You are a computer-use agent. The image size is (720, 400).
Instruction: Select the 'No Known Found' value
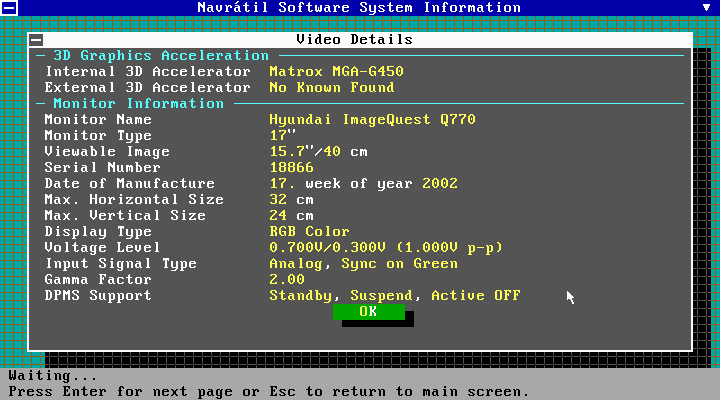coord(332,88)
